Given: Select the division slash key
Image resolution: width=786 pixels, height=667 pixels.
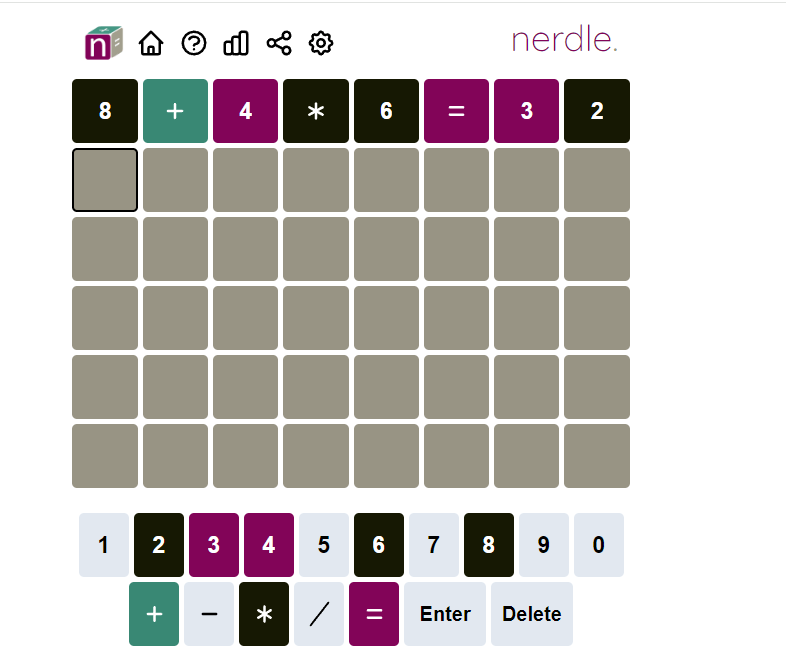Looking at the screenshot, I should click(319, 614).
